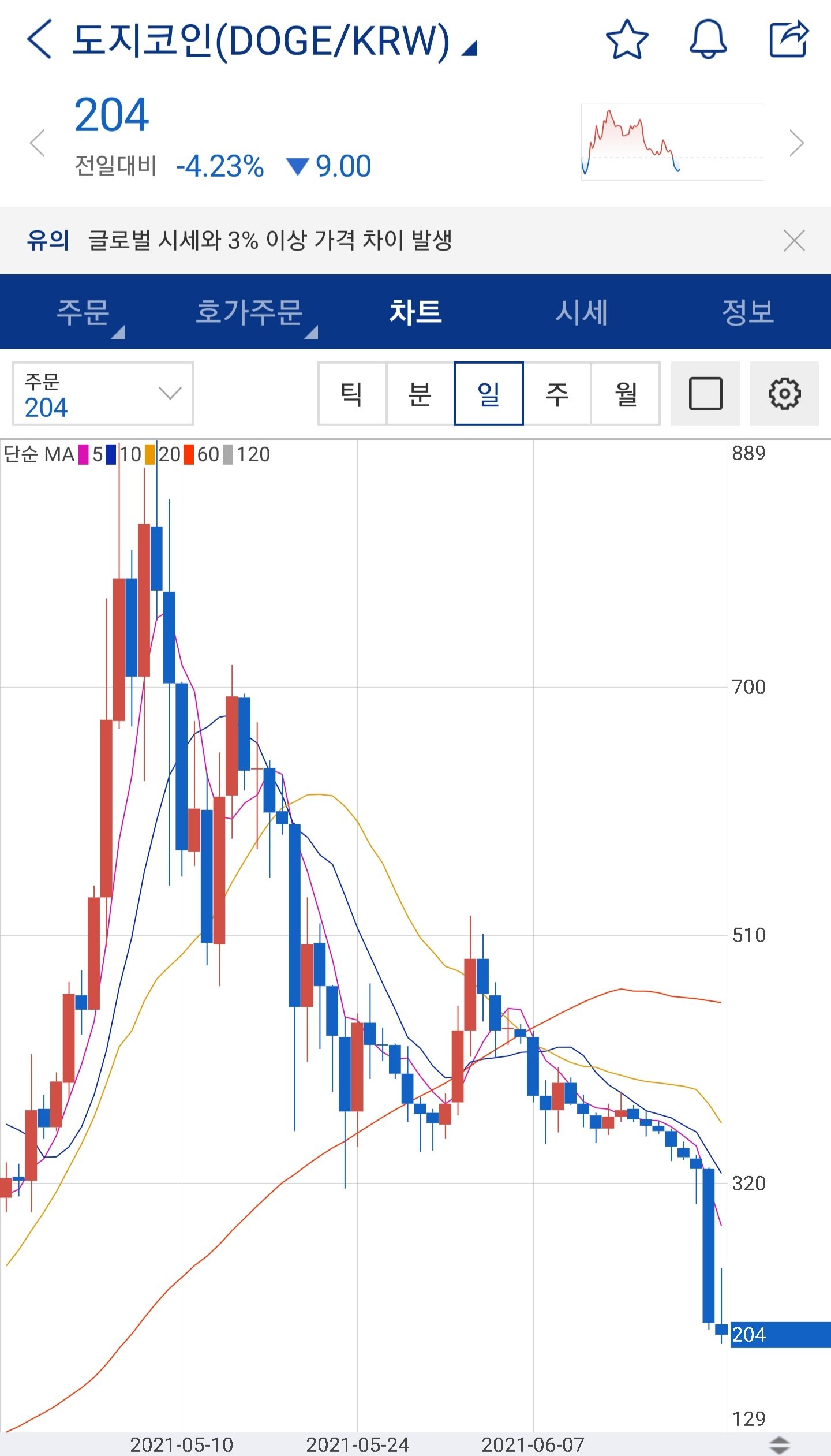
Task: Select the 일 daily chart interval
Action: tap(489, 394)
